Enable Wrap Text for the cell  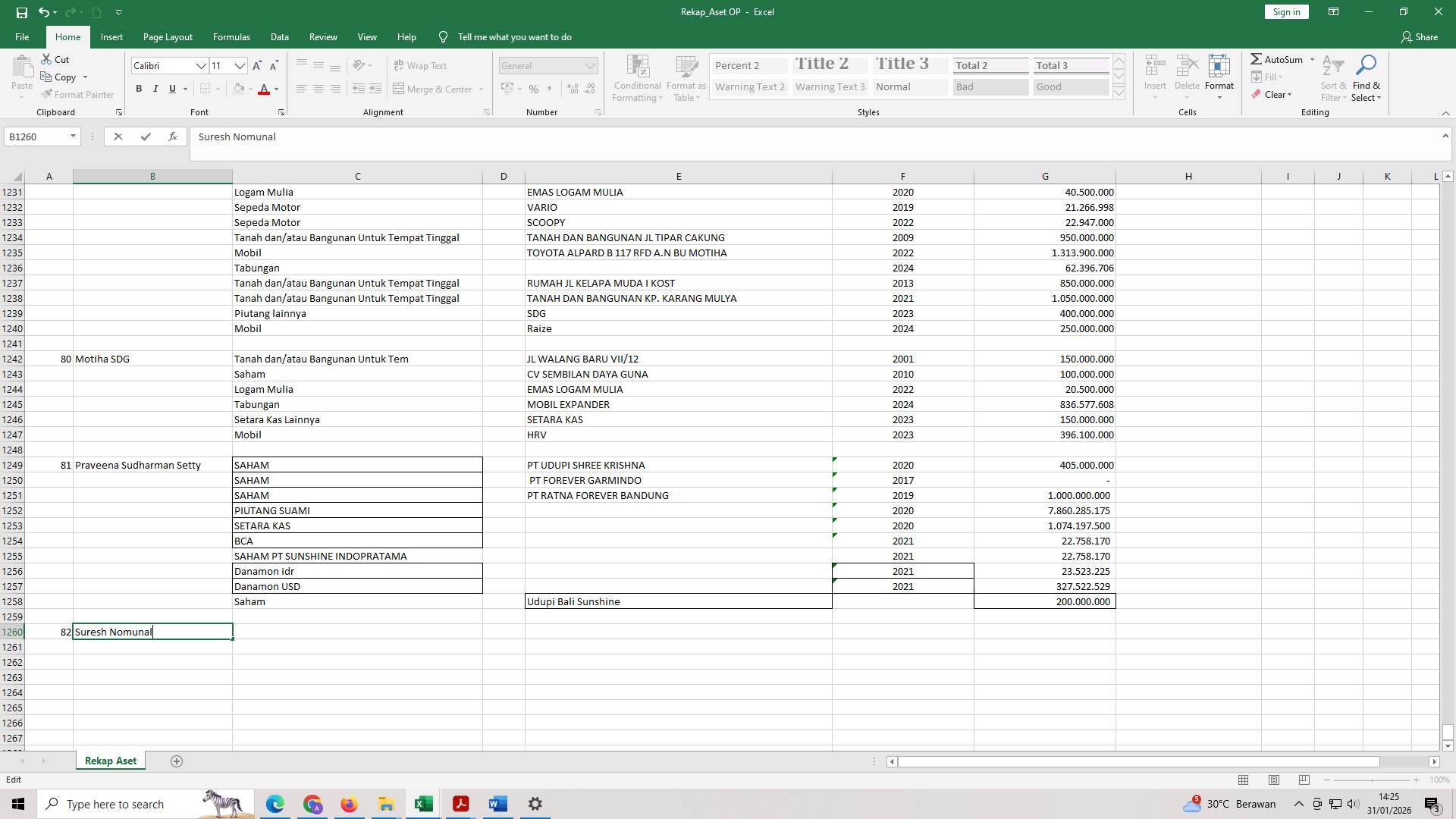422,65
